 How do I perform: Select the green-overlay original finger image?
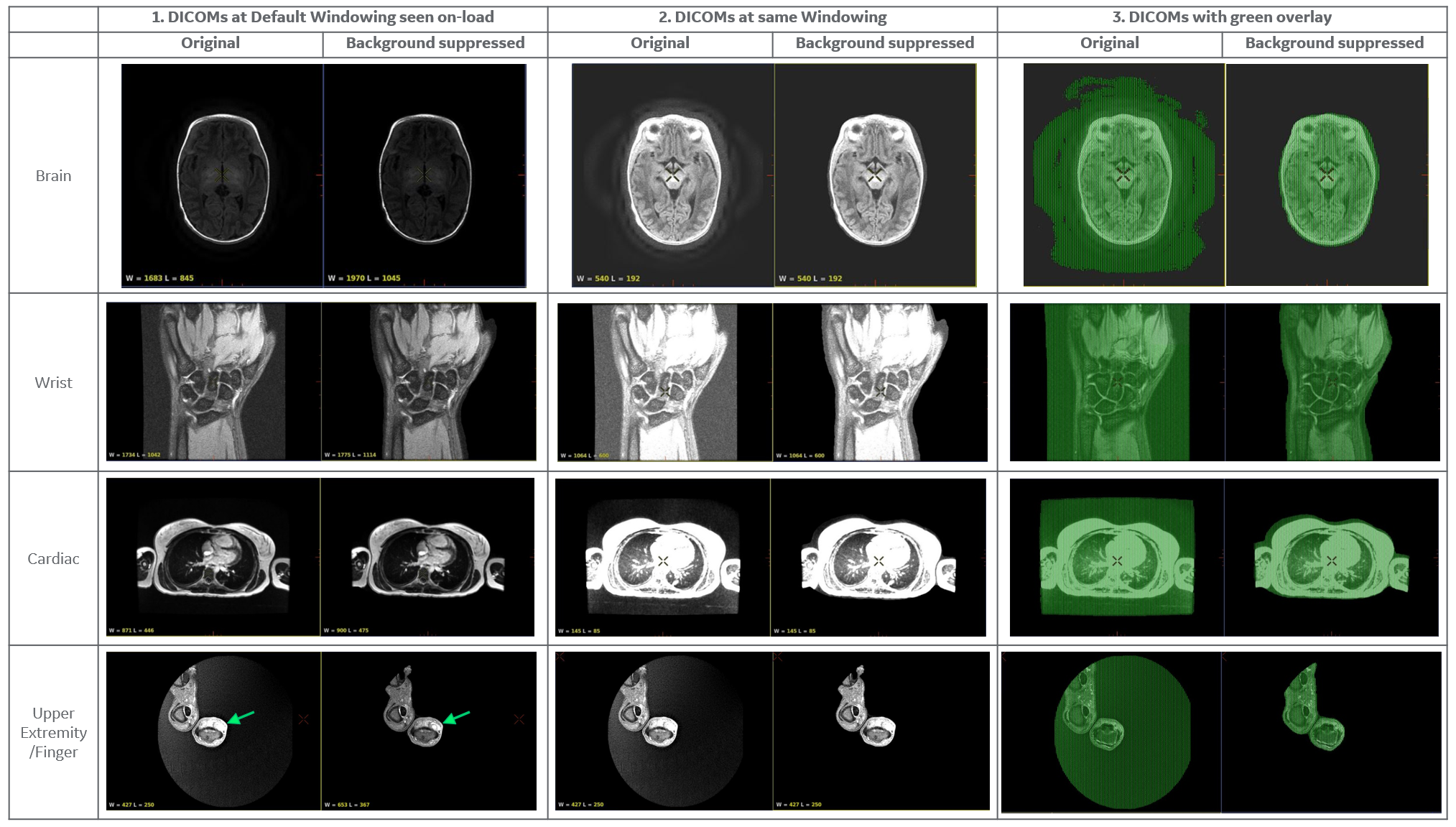1110,732
